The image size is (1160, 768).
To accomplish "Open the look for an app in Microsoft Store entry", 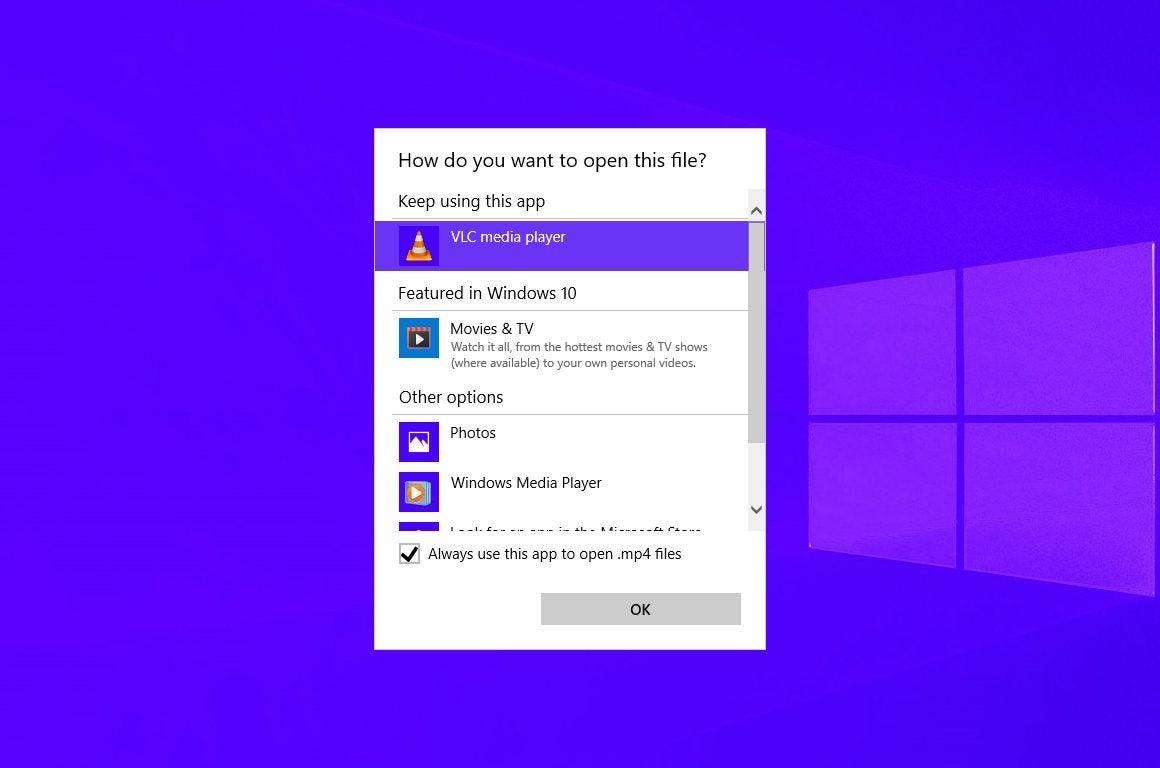I will [x=576, y=528].
